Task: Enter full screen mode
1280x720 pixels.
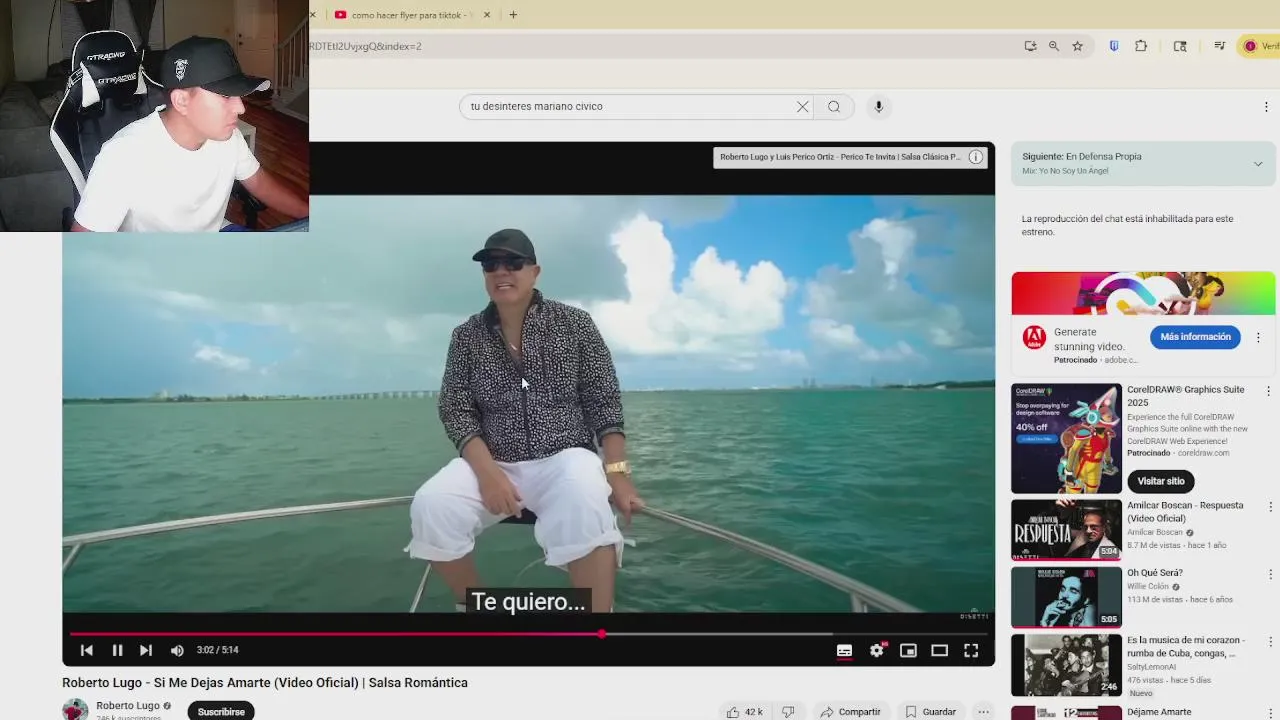Action: click(971, 650)
